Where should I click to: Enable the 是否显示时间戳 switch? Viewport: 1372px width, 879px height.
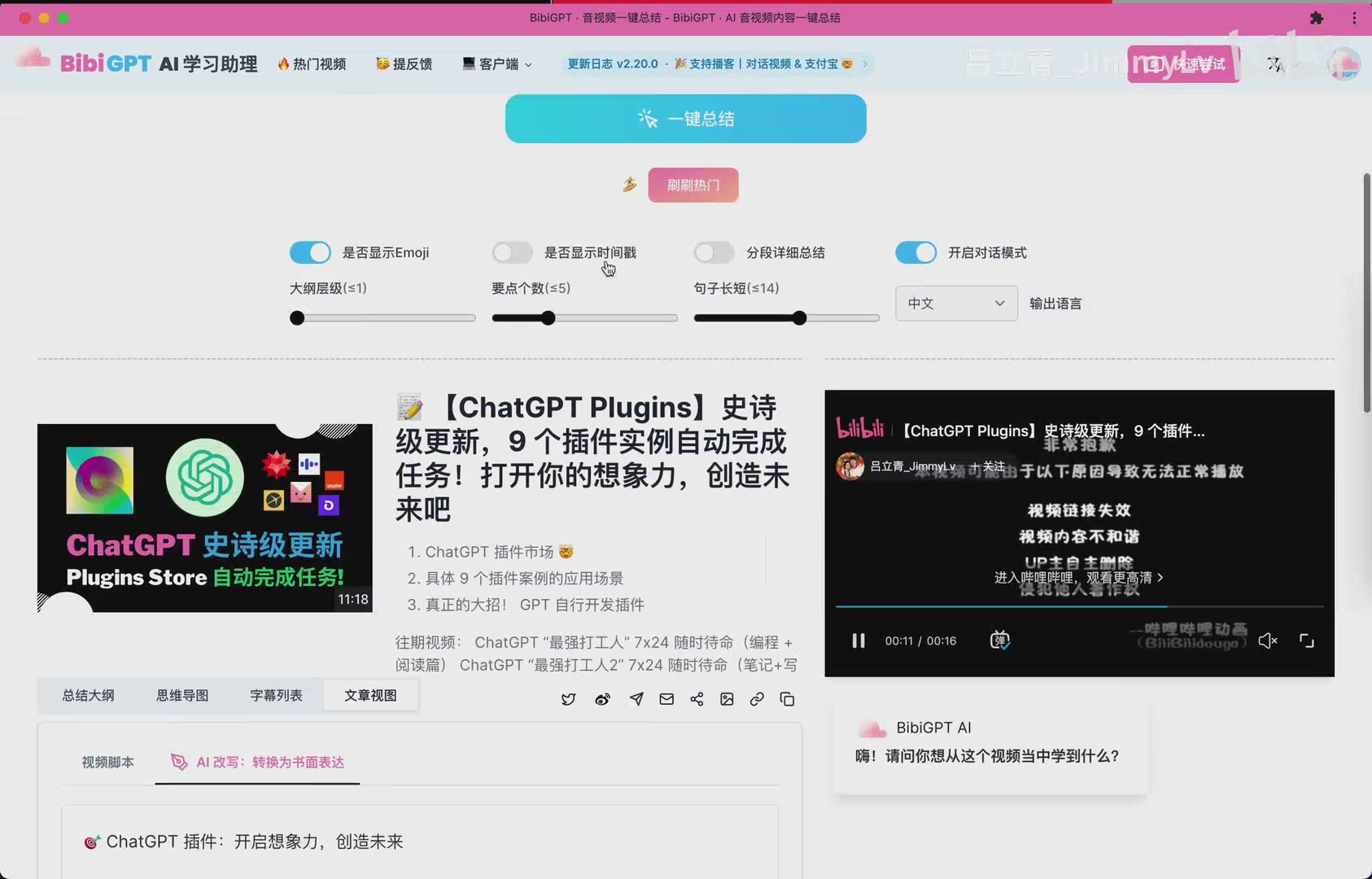[512, 252]
